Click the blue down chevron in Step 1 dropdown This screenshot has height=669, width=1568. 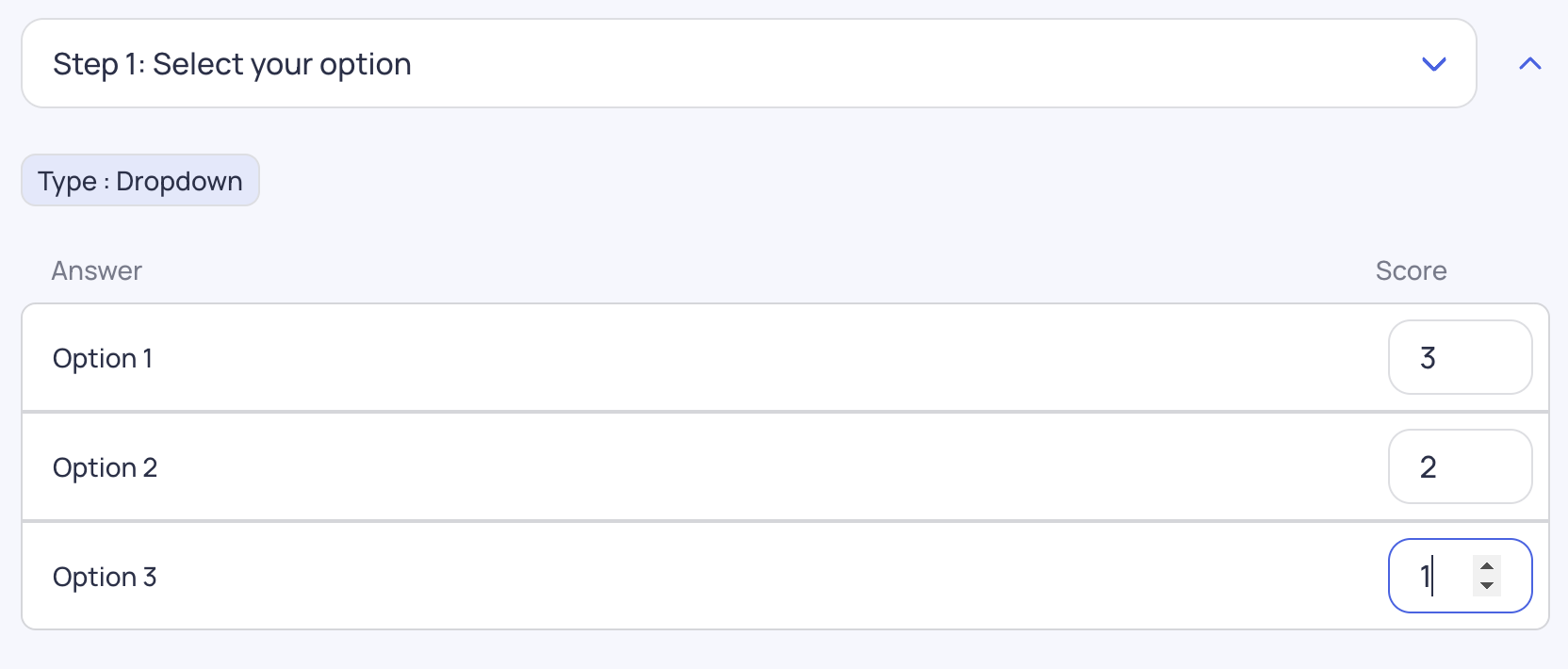coord(1433,64)
